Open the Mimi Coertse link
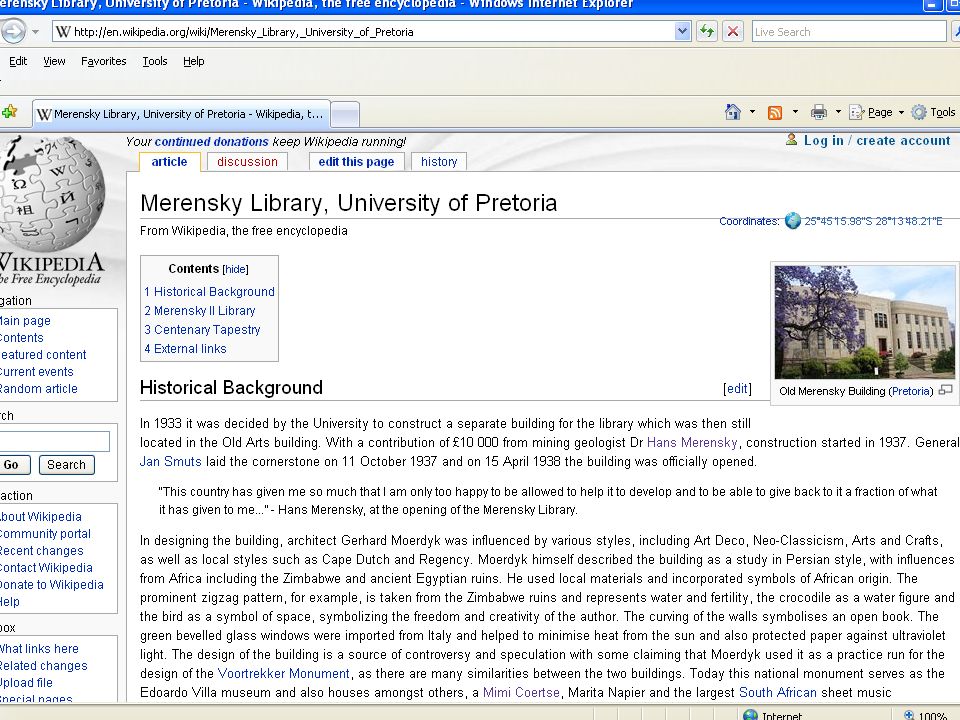Image resolution: width=960 pixels, height=720 pixels. [x=521, y=692]
